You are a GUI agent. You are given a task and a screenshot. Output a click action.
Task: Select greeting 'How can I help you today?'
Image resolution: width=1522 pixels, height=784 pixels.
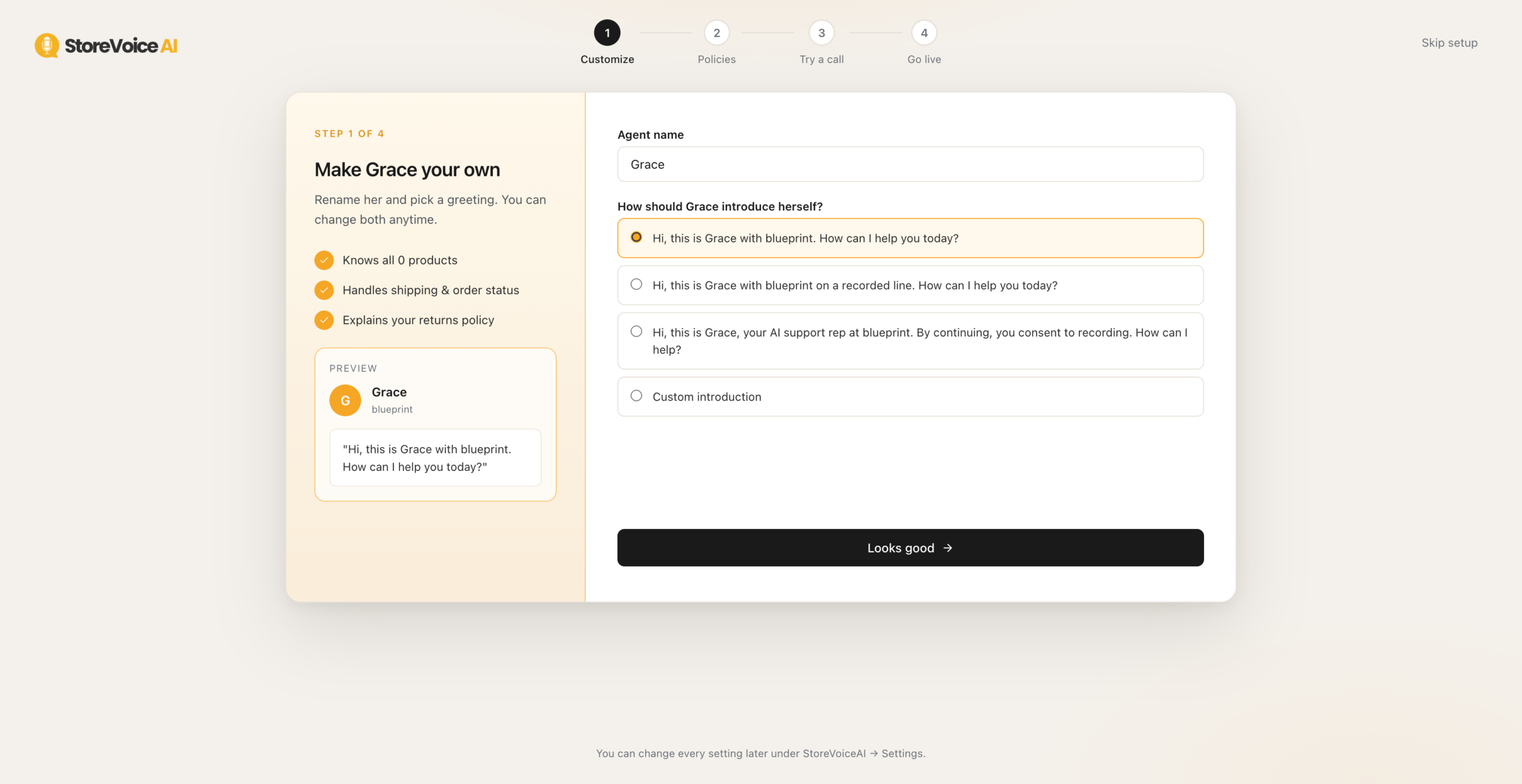[910, 238]
